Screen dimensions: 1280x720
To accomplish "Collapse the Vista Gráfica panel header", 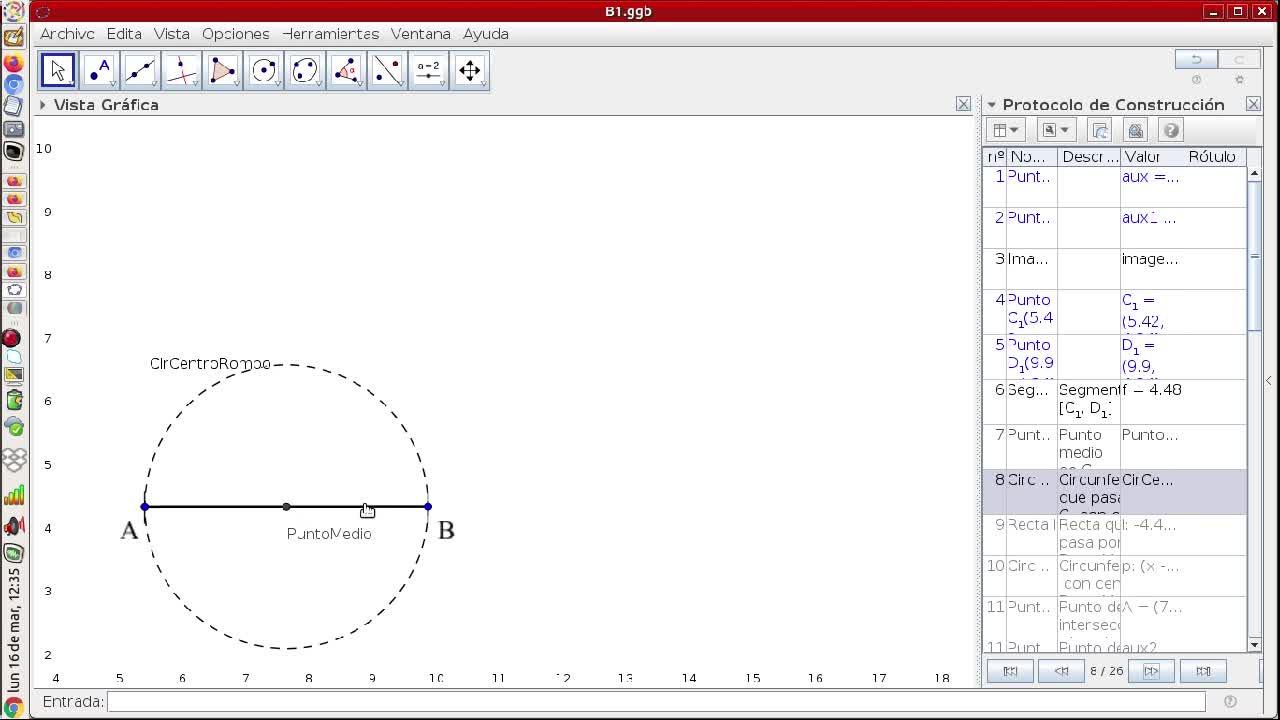I will click(43, 104).
